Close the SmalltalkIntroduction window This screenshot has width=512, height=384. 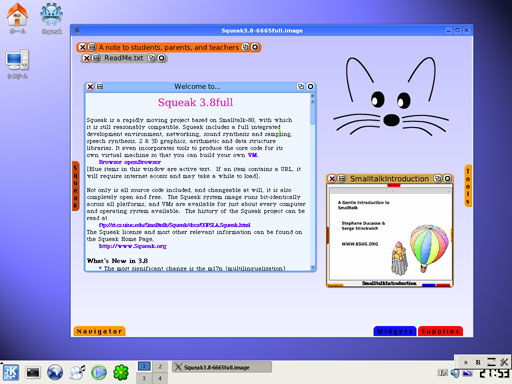coord(332,179)
